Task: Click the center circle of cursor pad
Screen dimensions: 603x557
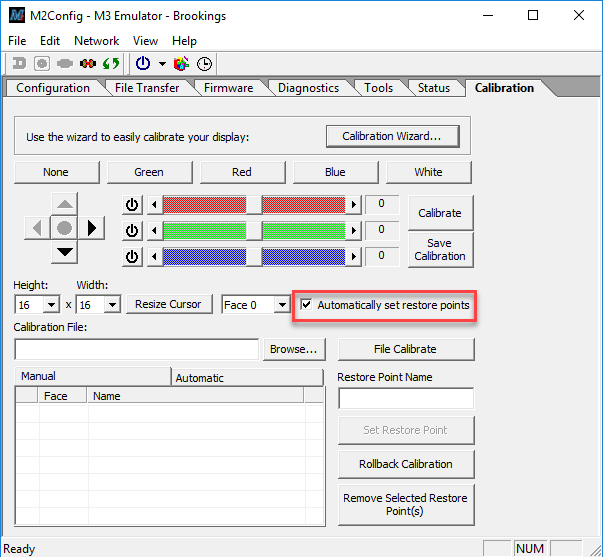Action: click(x=64, y=228)
